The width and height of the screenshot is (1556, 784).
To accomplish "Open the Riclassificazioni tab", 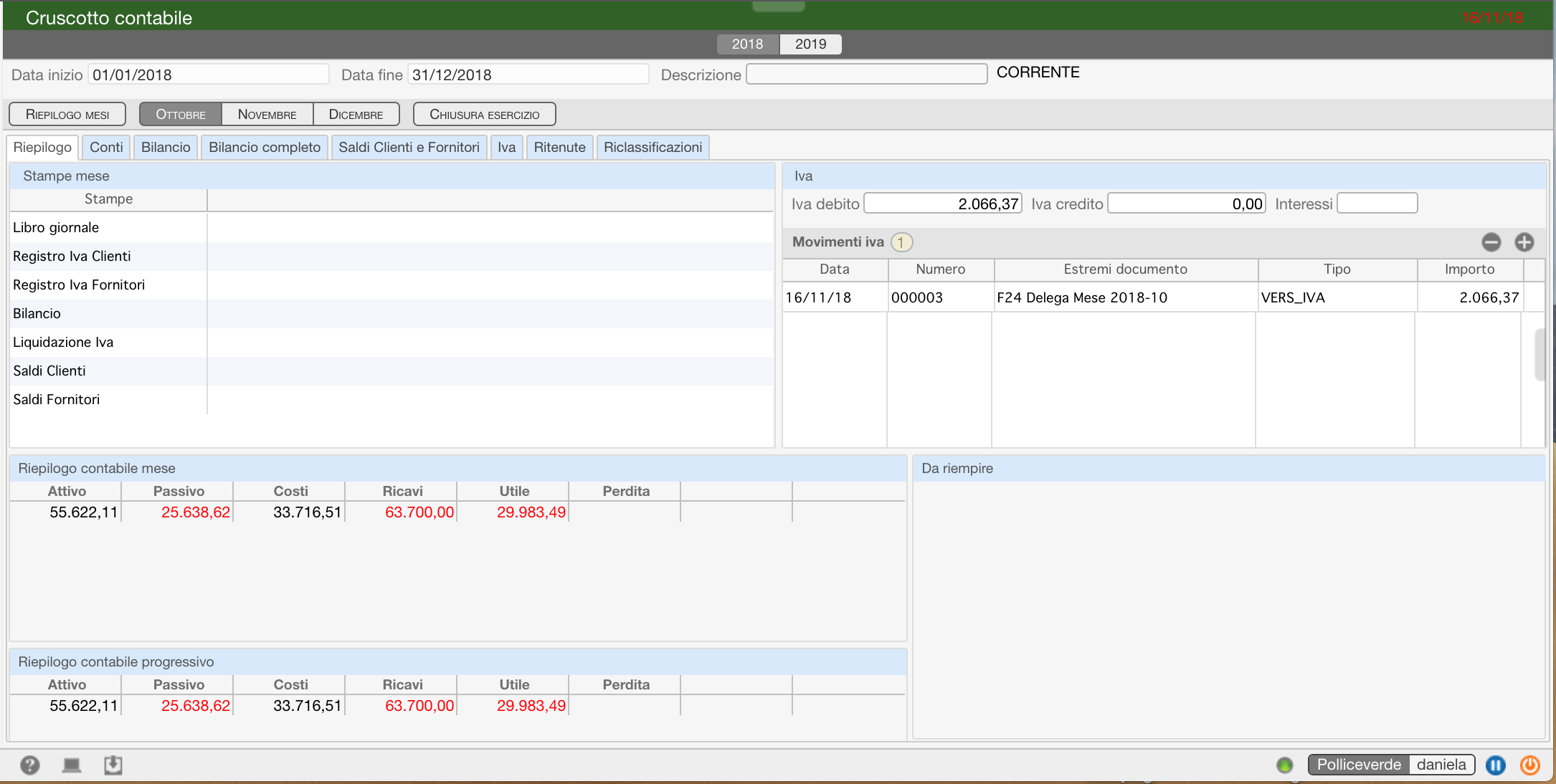I will [653, 148].
